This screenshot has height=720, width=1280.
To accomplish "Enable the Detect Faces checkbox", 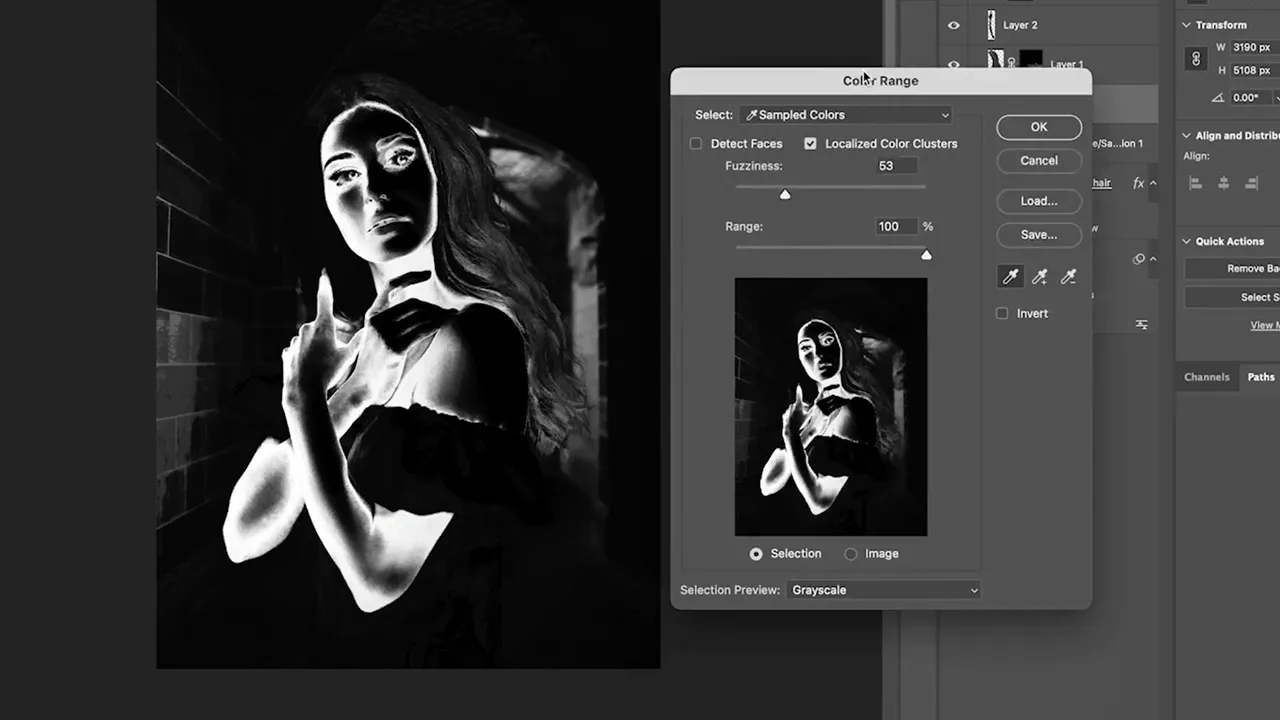I will click(696, 144).
